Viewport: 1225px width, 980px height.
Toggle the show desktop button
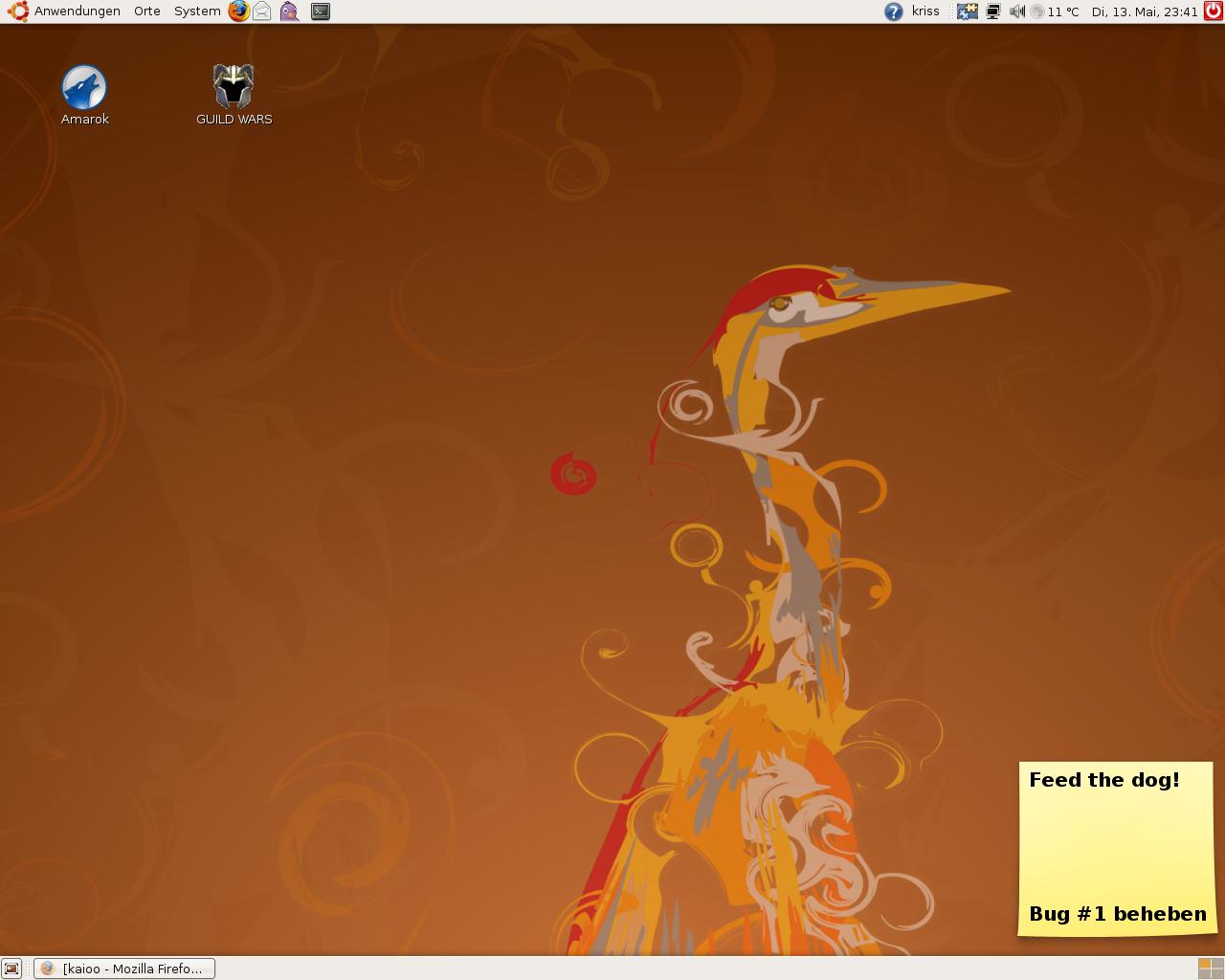[x=11, y=969]
